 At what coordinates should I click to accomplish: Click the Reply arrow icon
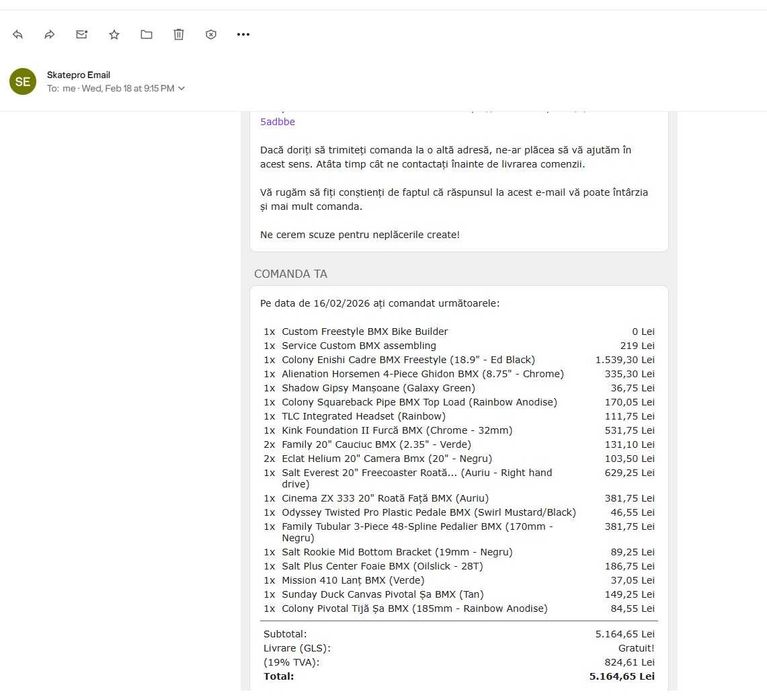pyautogui.click(x=18, y=34)
